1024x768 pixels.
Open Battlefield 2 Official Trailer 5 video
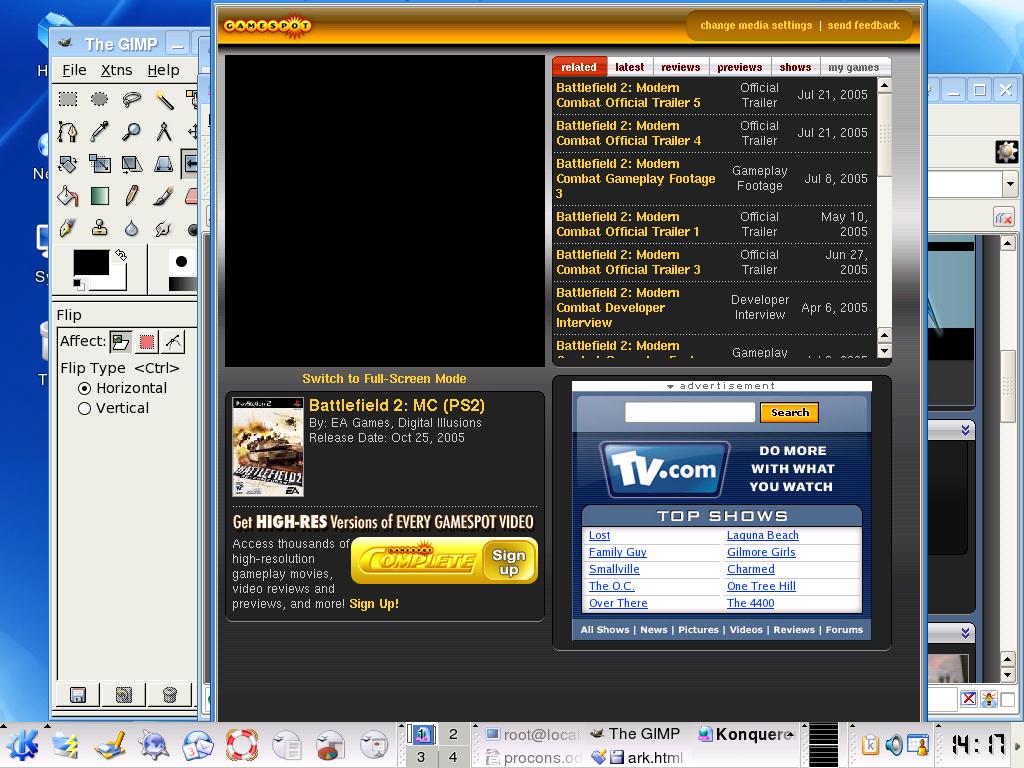tap(628, 95)
